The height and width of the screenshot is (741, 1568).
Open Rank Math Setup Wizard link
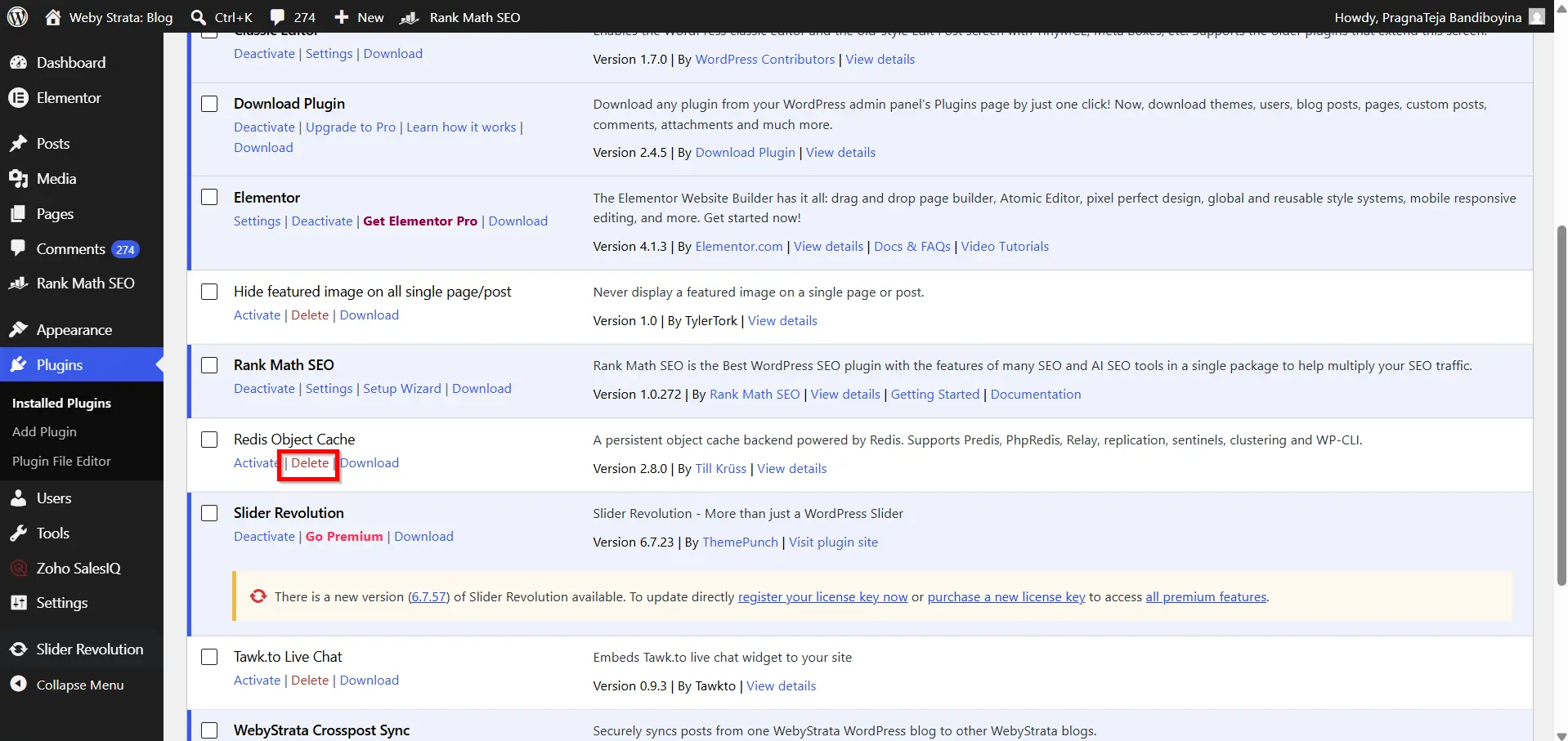tap(402, 389)
